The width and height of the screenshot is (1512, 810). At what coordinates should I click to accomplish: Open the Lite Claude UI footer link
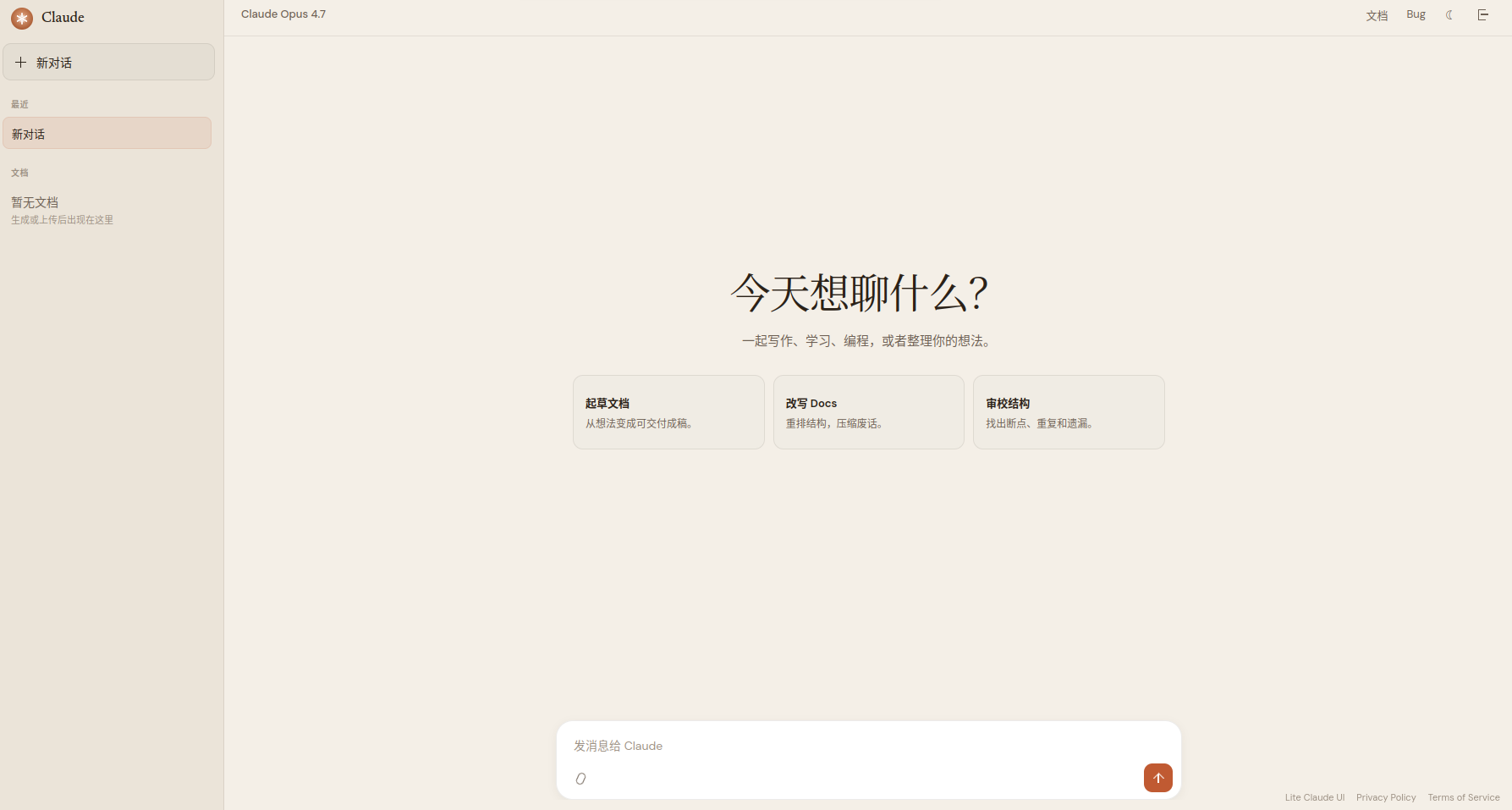[1315, 797]
